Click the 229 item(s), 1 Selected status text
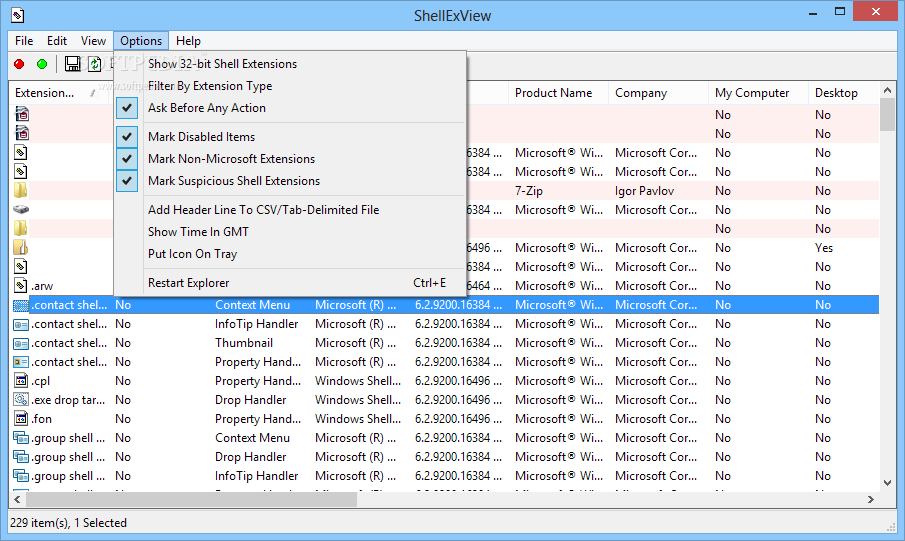This screenshot has width=905, height=541. coord(68,523)
